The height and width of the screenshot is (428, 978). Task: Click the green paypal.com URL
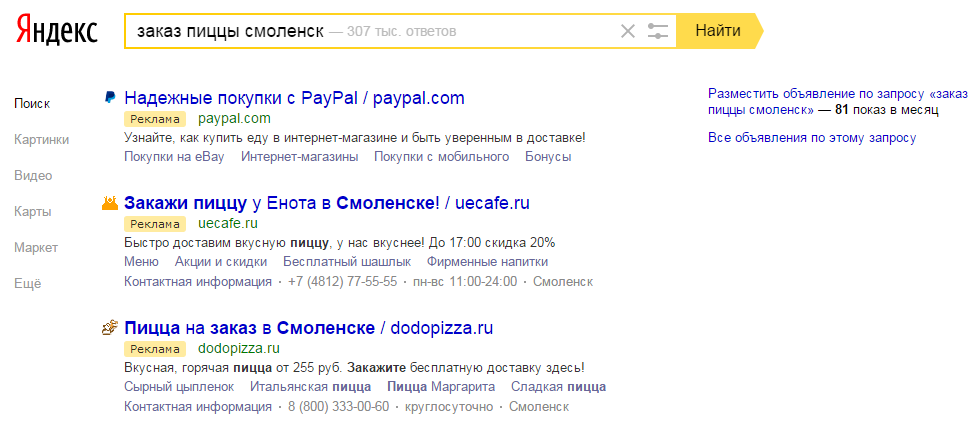[234, 119]
